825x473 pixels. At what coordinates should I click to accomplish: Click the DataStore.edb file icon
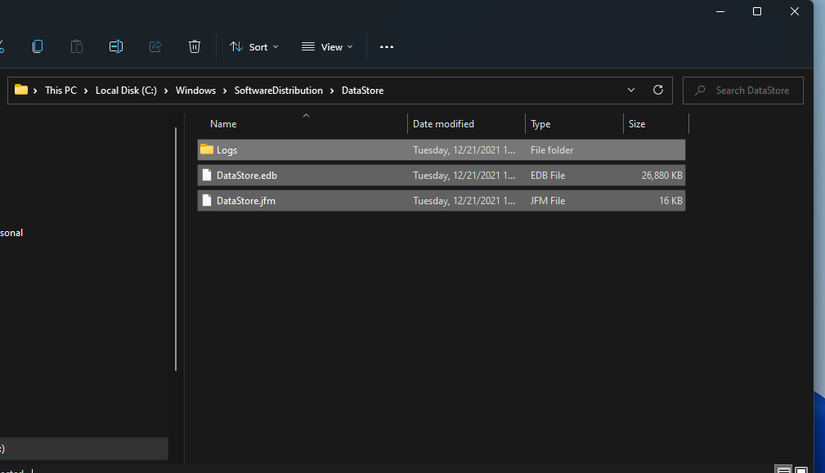207,175
